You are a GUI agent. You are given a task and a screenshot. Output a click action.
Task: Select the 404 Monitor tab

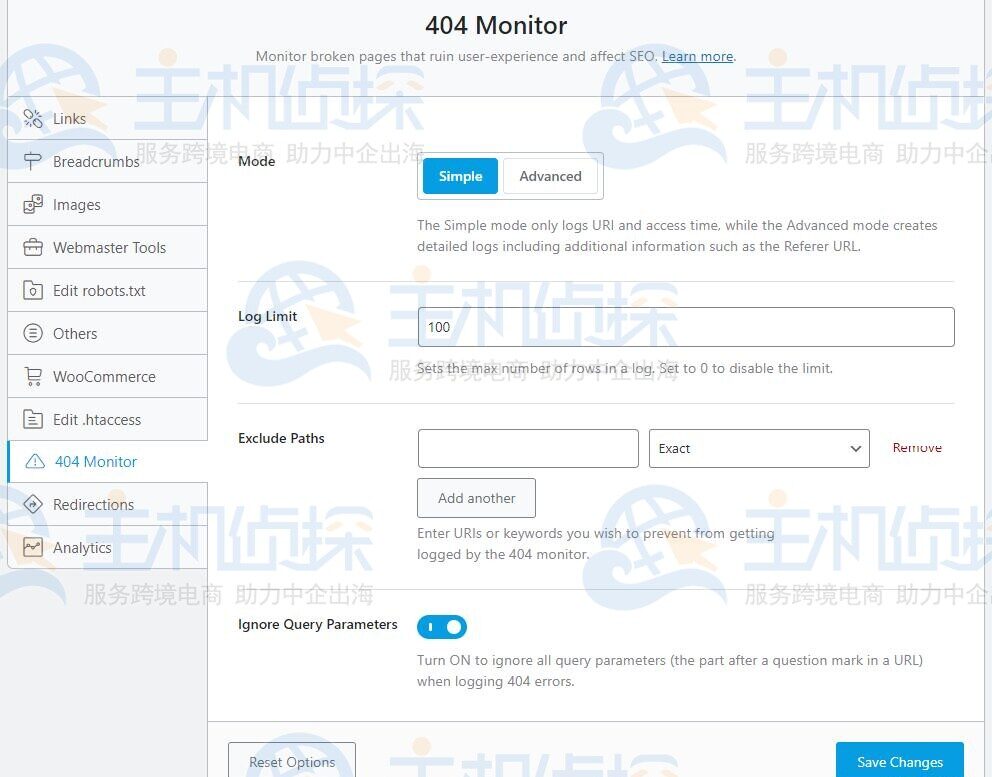click(95, 461)
